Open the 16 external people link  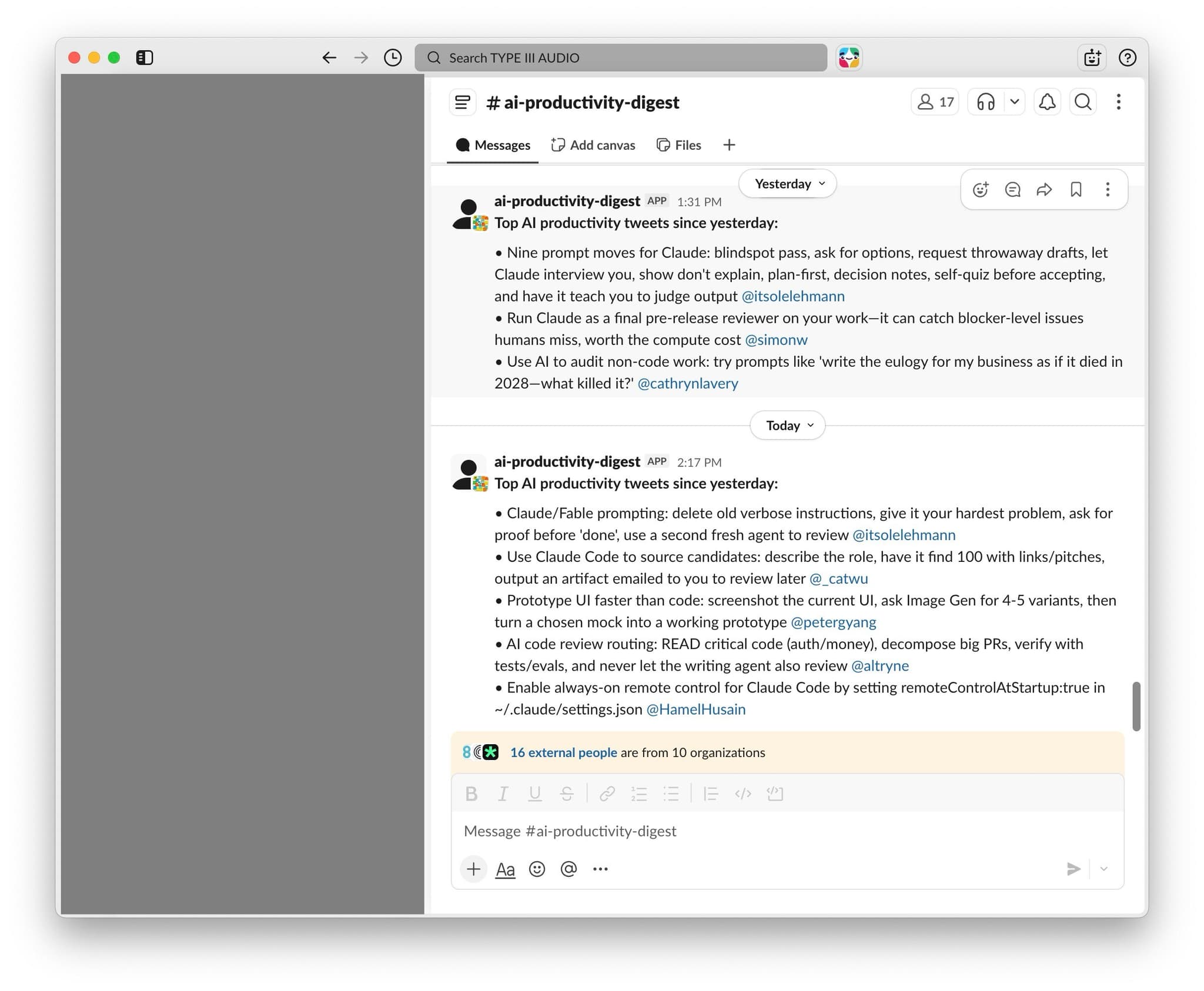(563, 752)
